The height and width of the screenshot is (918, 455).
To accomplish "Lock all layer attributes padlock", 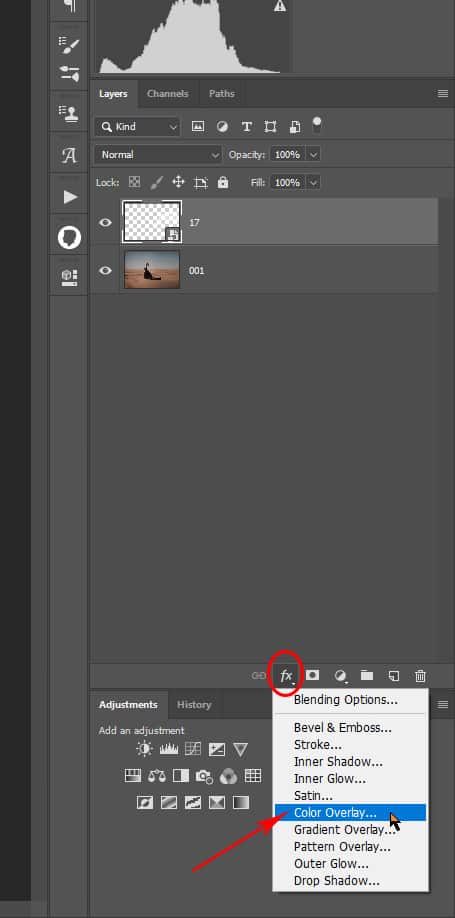I will tap(223, 182).
